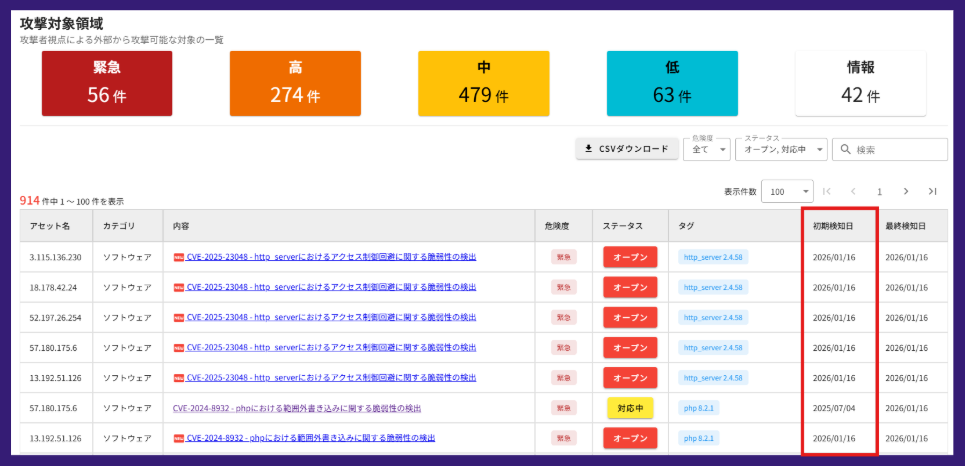Click NEW badge icon on 3.115.136.230 row
The width and height of the screenshot is (965, 466).
[x=179, y=257]
